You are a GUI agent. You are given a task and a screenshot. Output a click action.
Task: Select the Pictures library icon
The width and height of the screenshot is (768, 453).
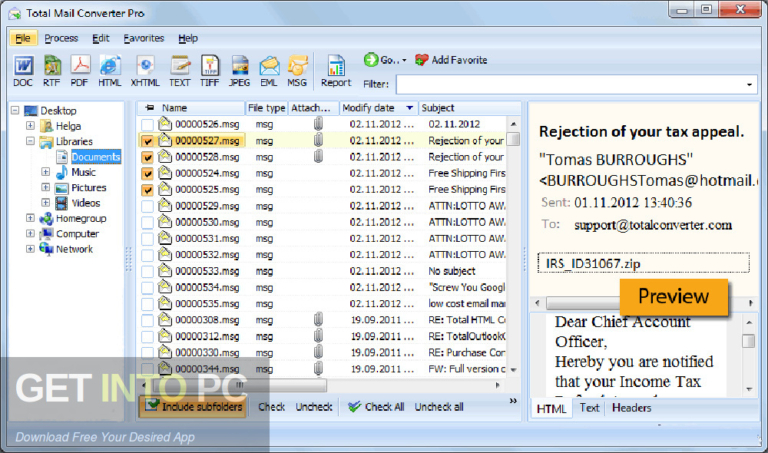(x=62, y=188)
